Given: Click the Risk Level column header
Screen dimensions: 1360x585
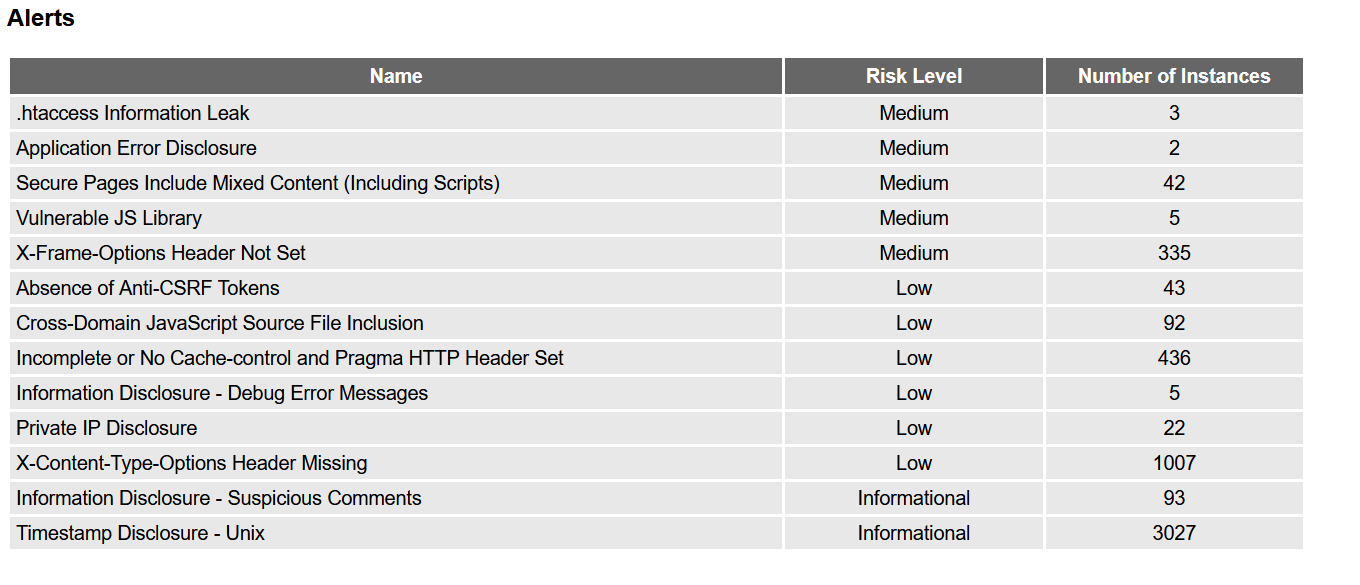Looking at the screenshot, I should pyautogui.click(x=913, y=76).
